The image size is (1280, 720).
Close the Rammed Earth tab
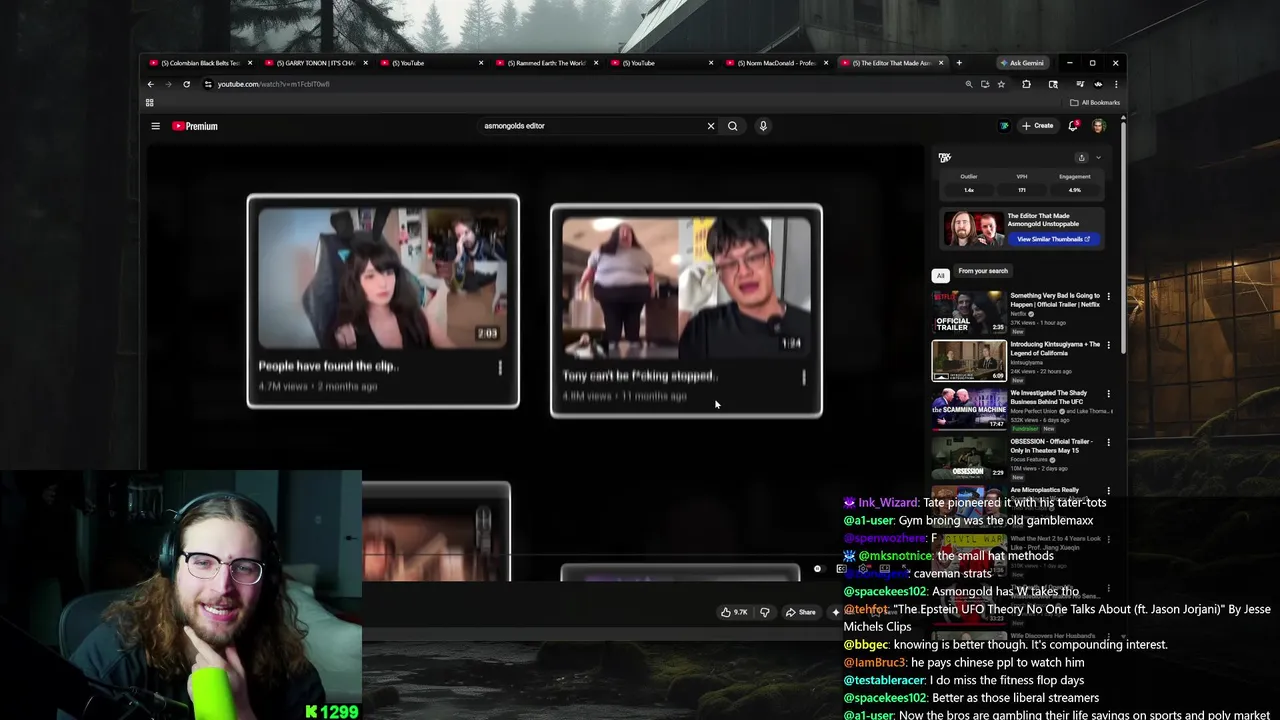click(x=596, y=63)
